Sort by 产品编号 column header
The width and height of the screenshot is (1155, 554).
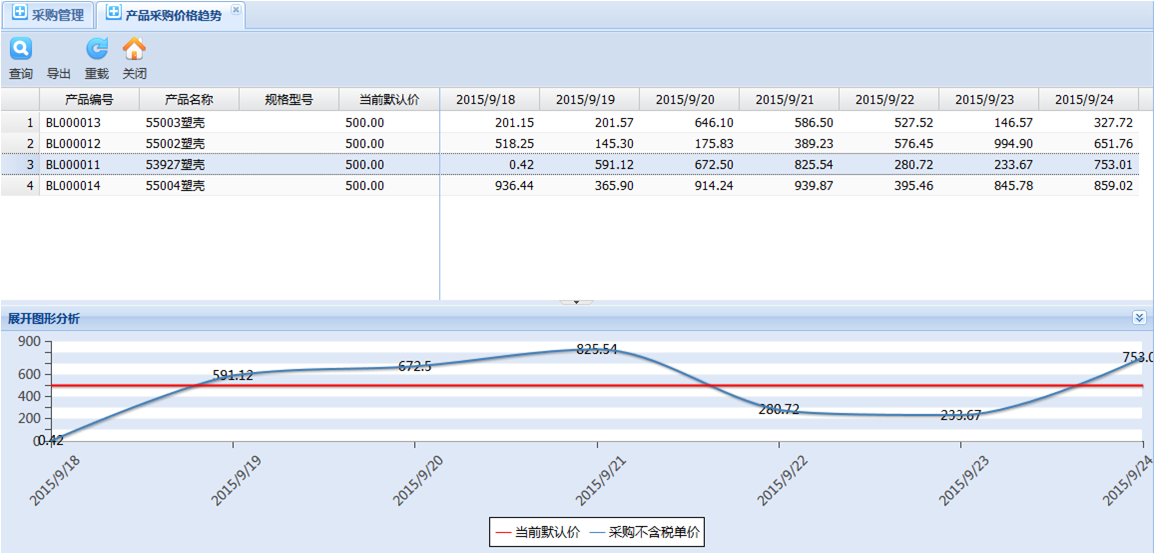[89, 100]
